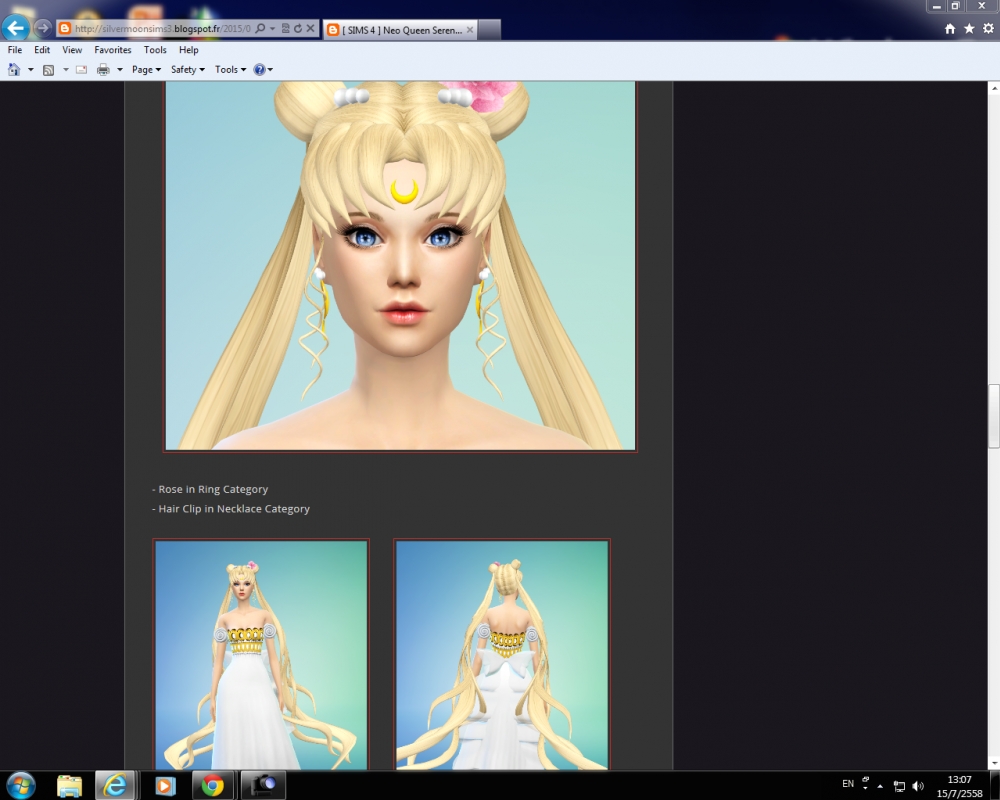1000x800 pixels.
Task: Click the camera app taskbar icon
Action: point(262,785)
